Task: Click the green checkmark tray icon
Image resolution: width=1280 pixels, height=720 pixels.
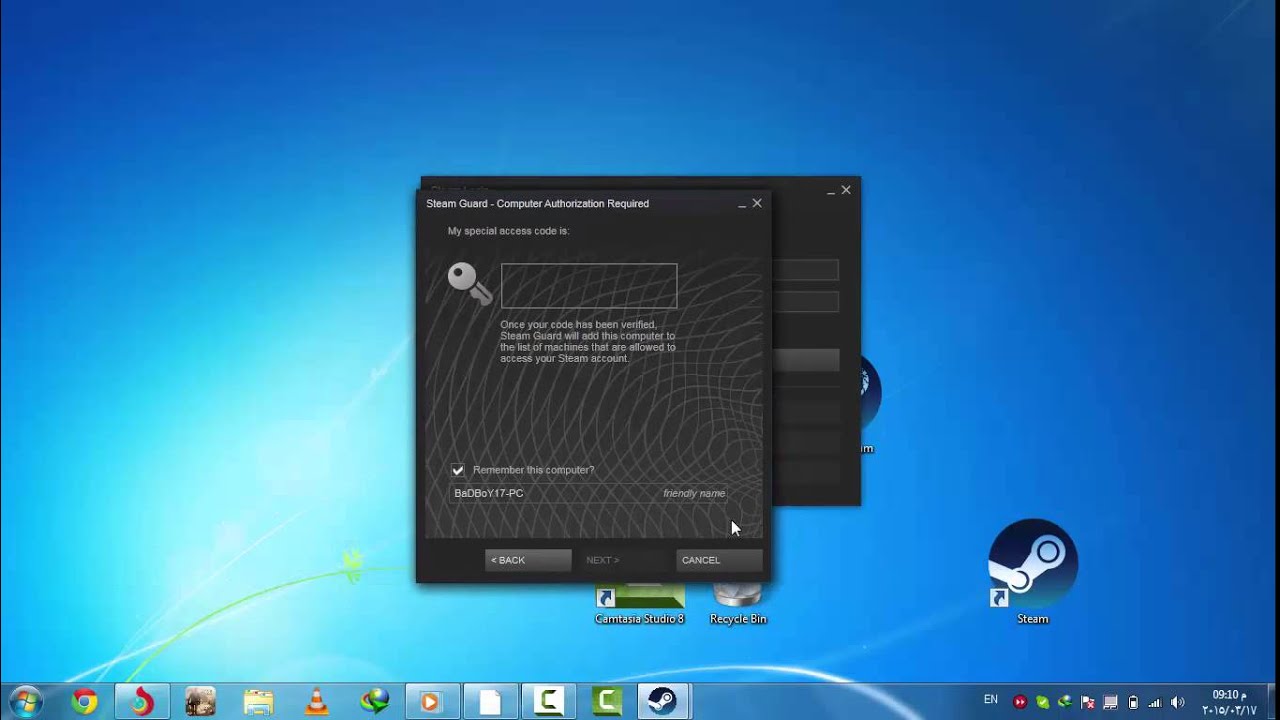Action: coord(1042,702)
